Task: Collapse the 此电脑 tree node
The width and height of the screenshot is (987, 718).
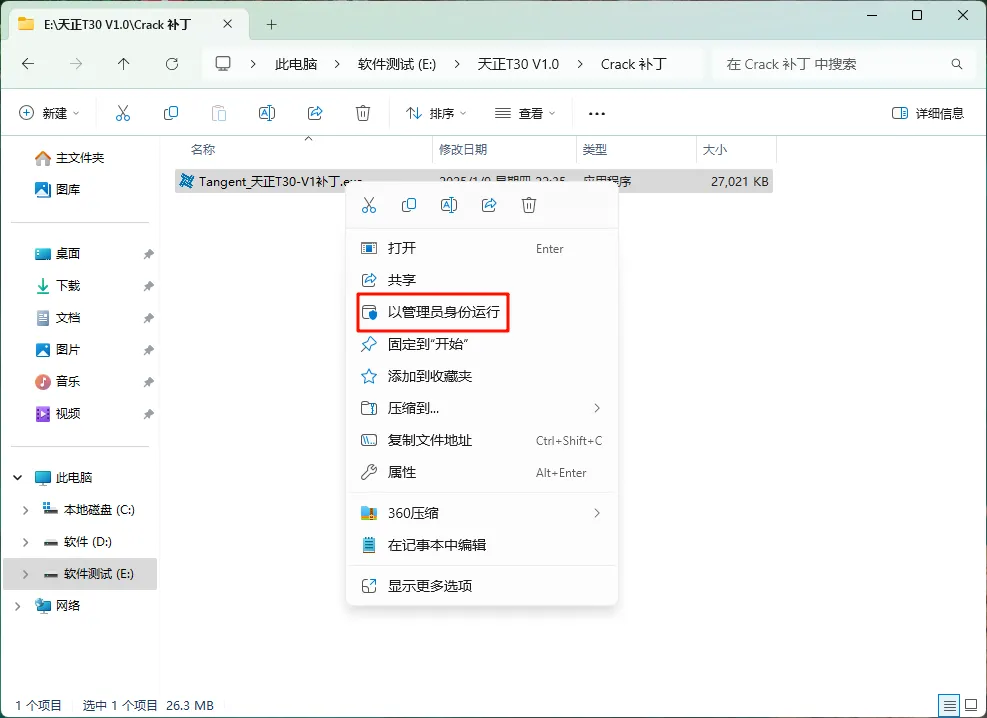Action: pyautogui.click(x=18, y=478)
